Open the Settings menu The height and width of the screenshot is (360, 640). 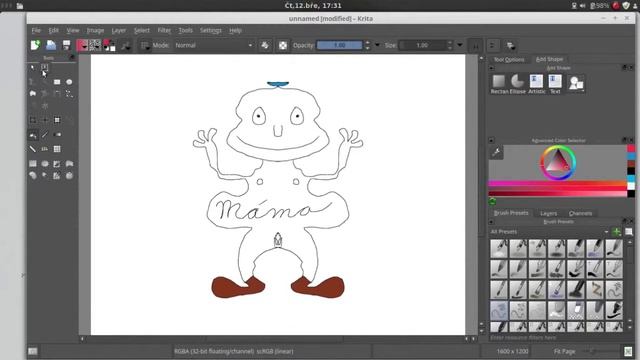point(211,30)
